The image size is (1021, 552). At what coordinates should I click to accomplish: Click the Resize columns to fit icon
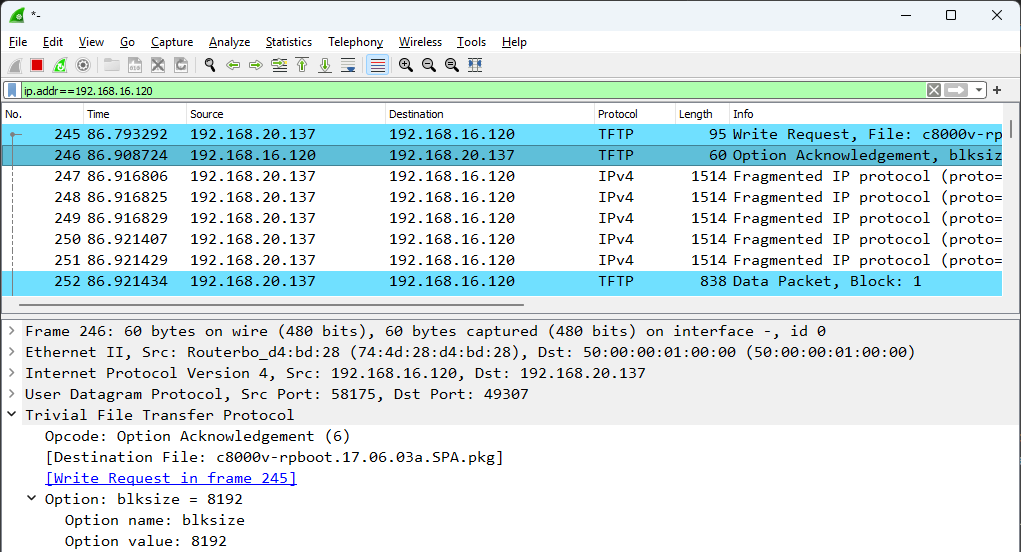(475, 65)
